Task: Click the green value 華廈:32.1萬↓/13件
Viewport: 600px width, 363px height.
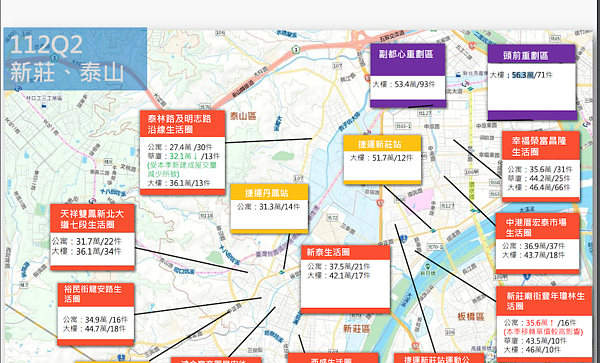Action: click(x=183, y=156)
